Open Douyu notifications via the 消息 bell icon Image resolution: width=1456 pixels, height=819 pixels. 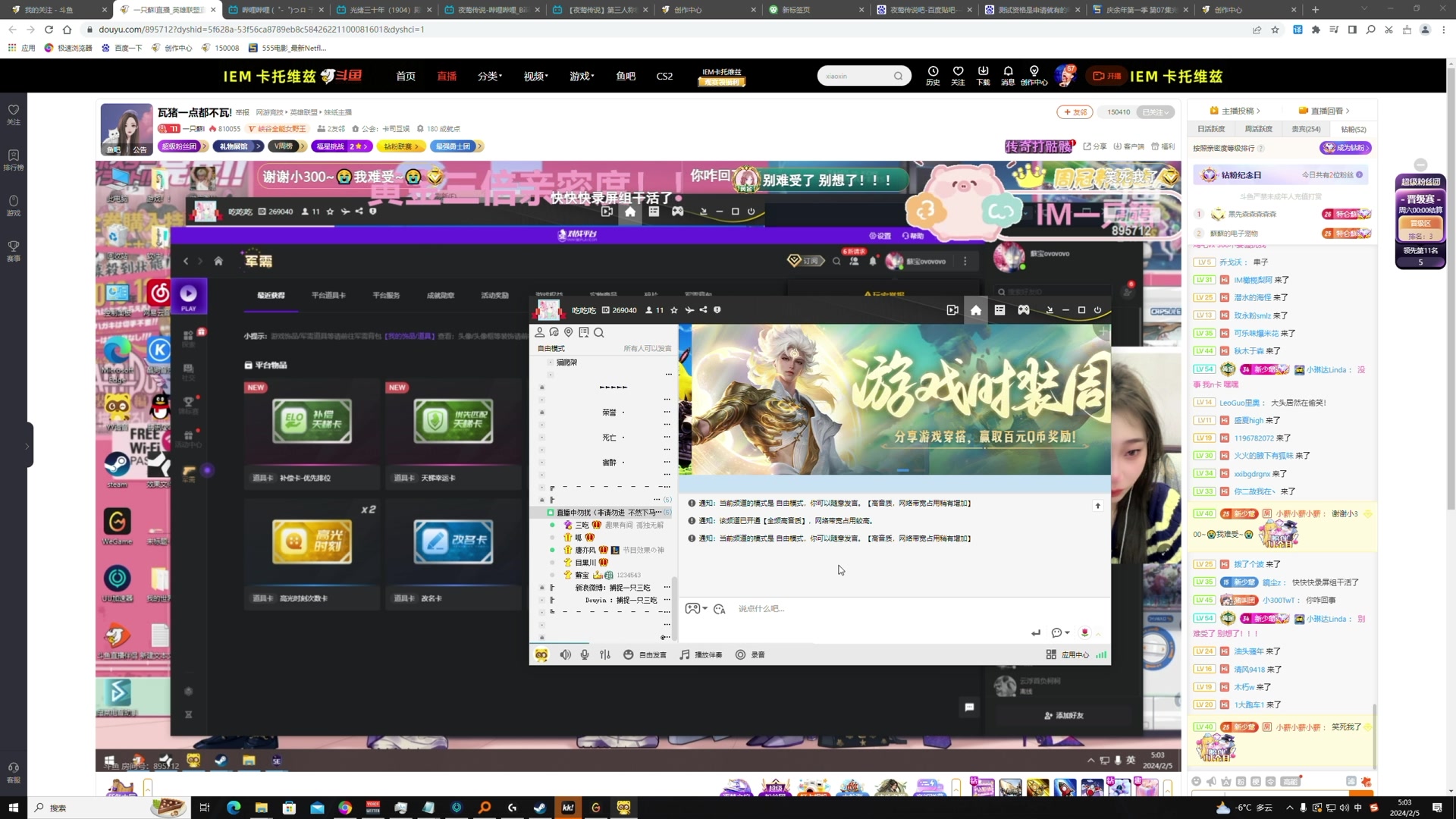(1009, 76)
